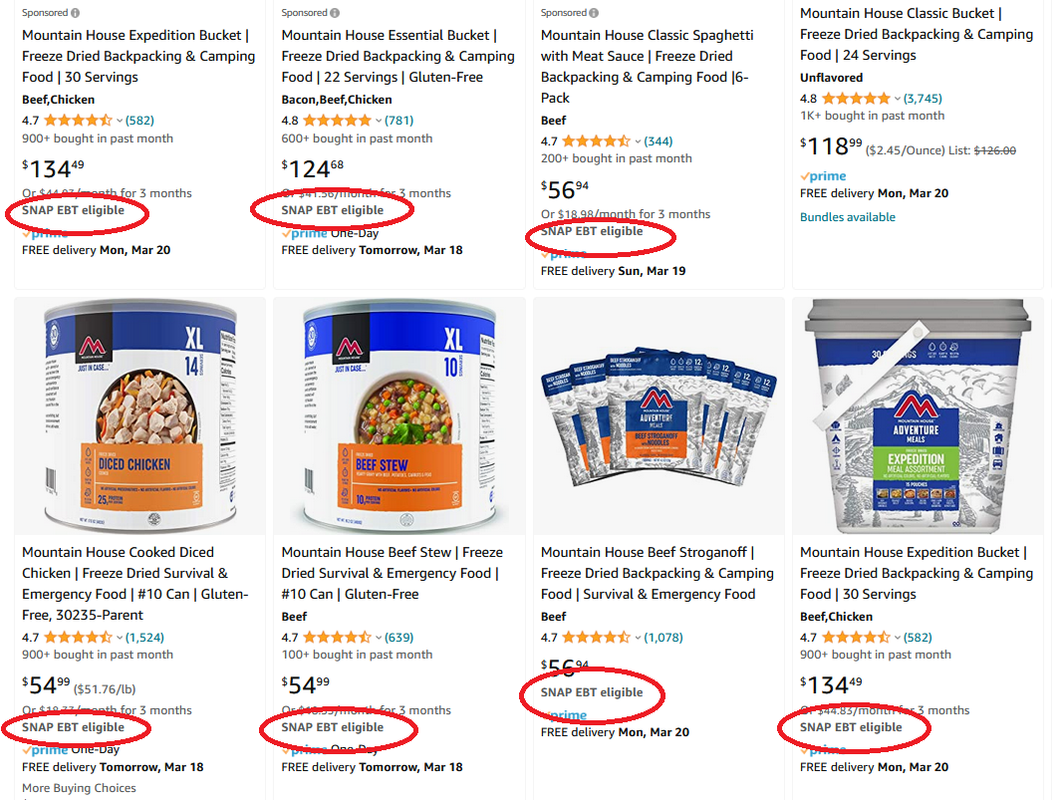
Task: Open More Buying Choices for Diced Chicken
Action: click(79, 788)
